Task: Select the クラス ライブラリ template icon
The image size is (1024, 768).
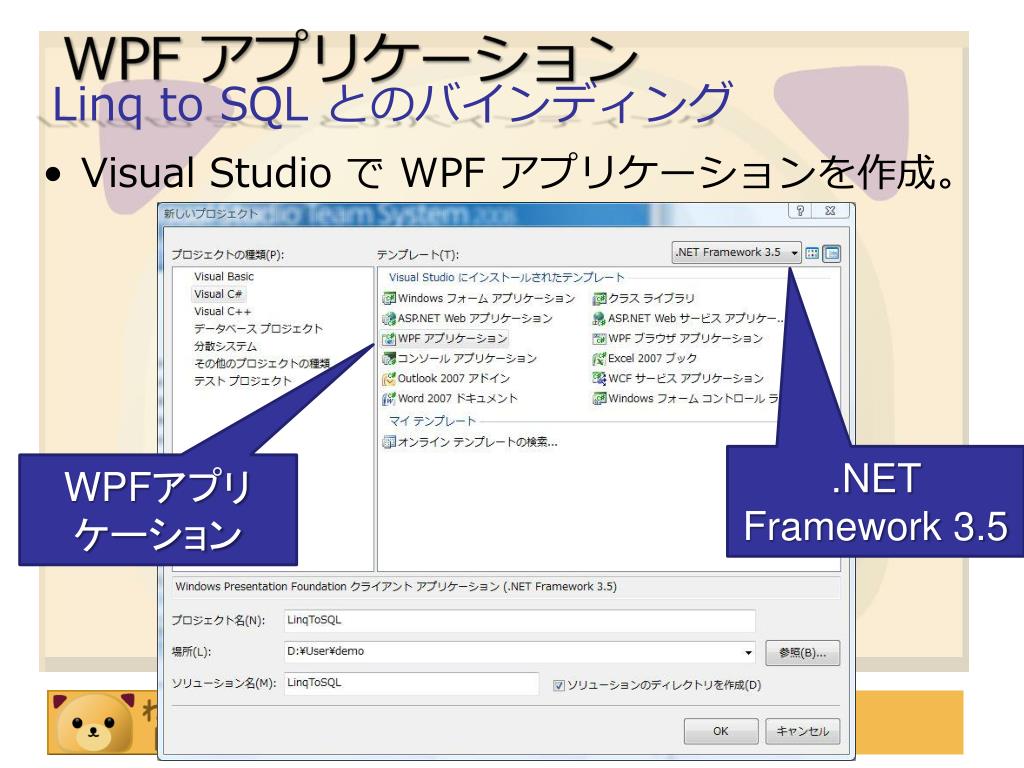Action: 599,298
